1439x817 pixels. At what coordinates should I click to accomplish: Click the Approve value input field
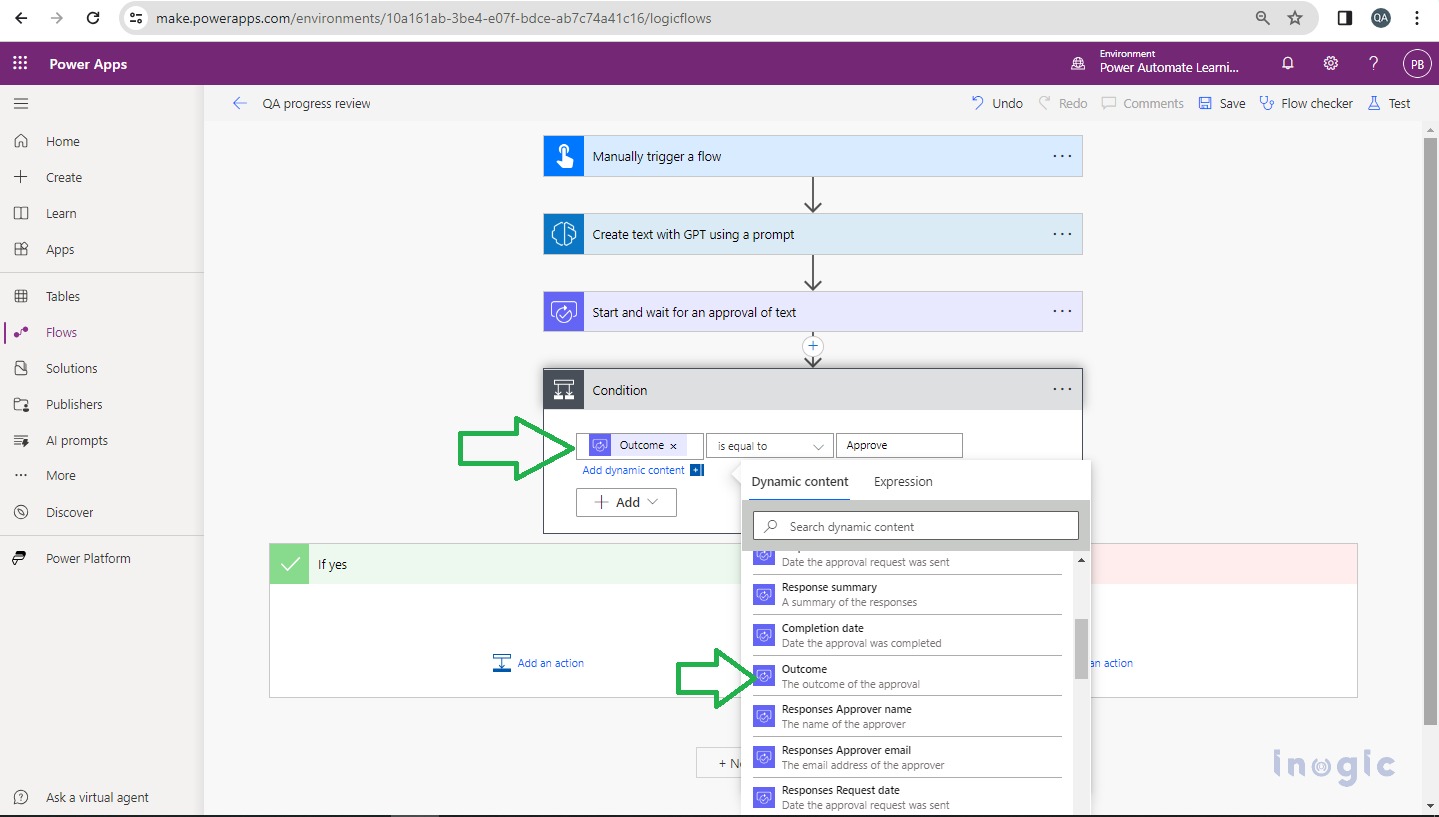[x=899, y=446]
